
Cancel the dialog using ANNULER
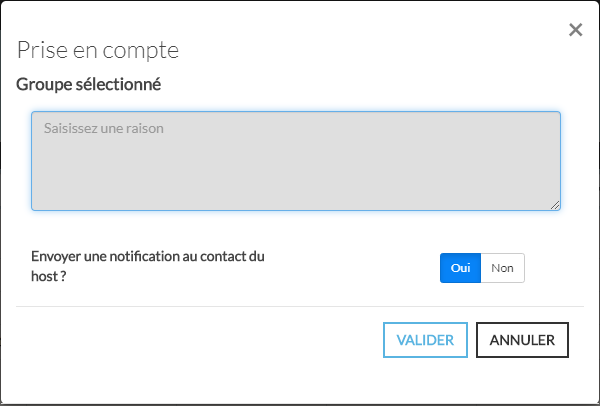point(522,340)
